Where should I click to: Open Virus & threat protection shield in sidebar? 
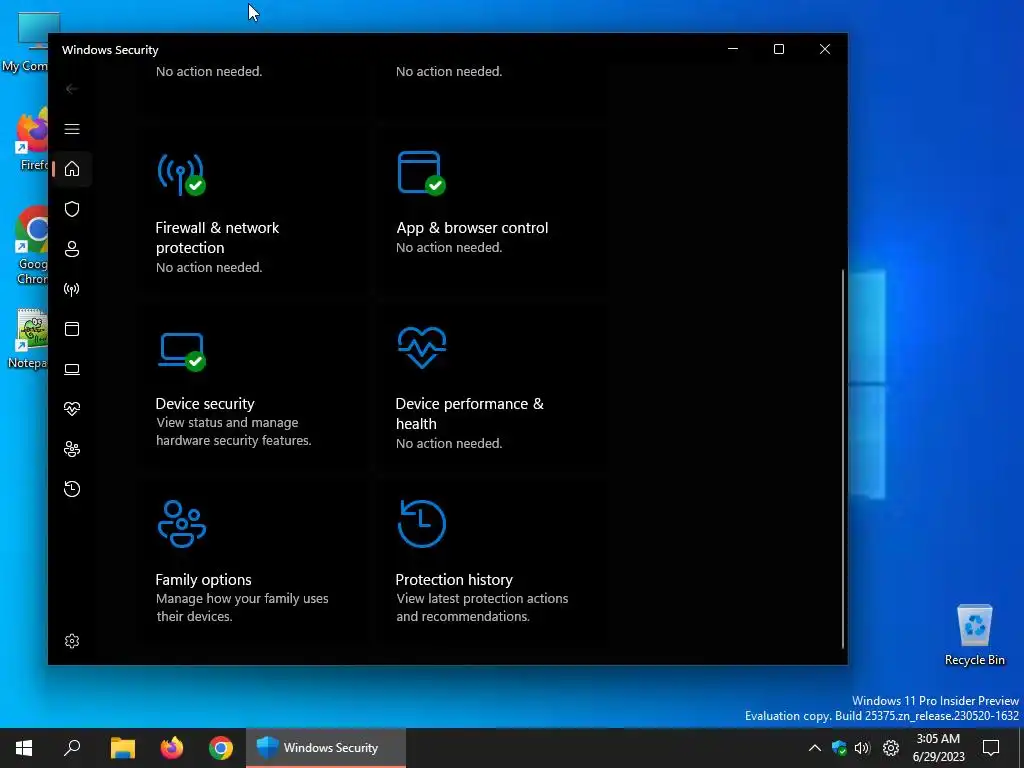72,209
